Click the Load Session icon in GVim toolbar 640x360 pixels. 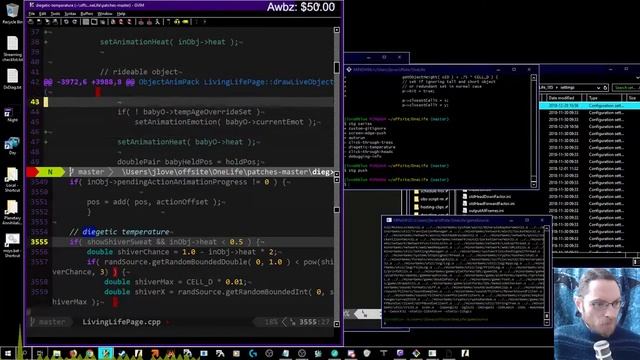point(140,22)
